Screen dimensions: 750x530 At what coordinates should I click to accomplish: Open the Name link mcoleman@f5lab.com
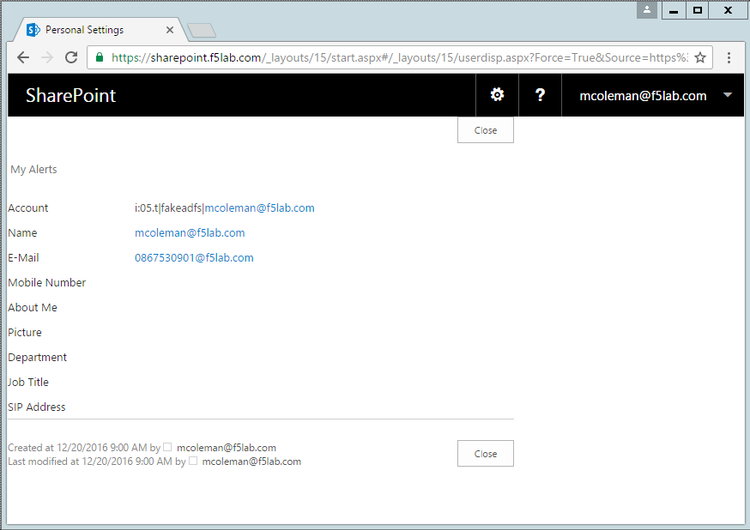[x=189, y=233]
